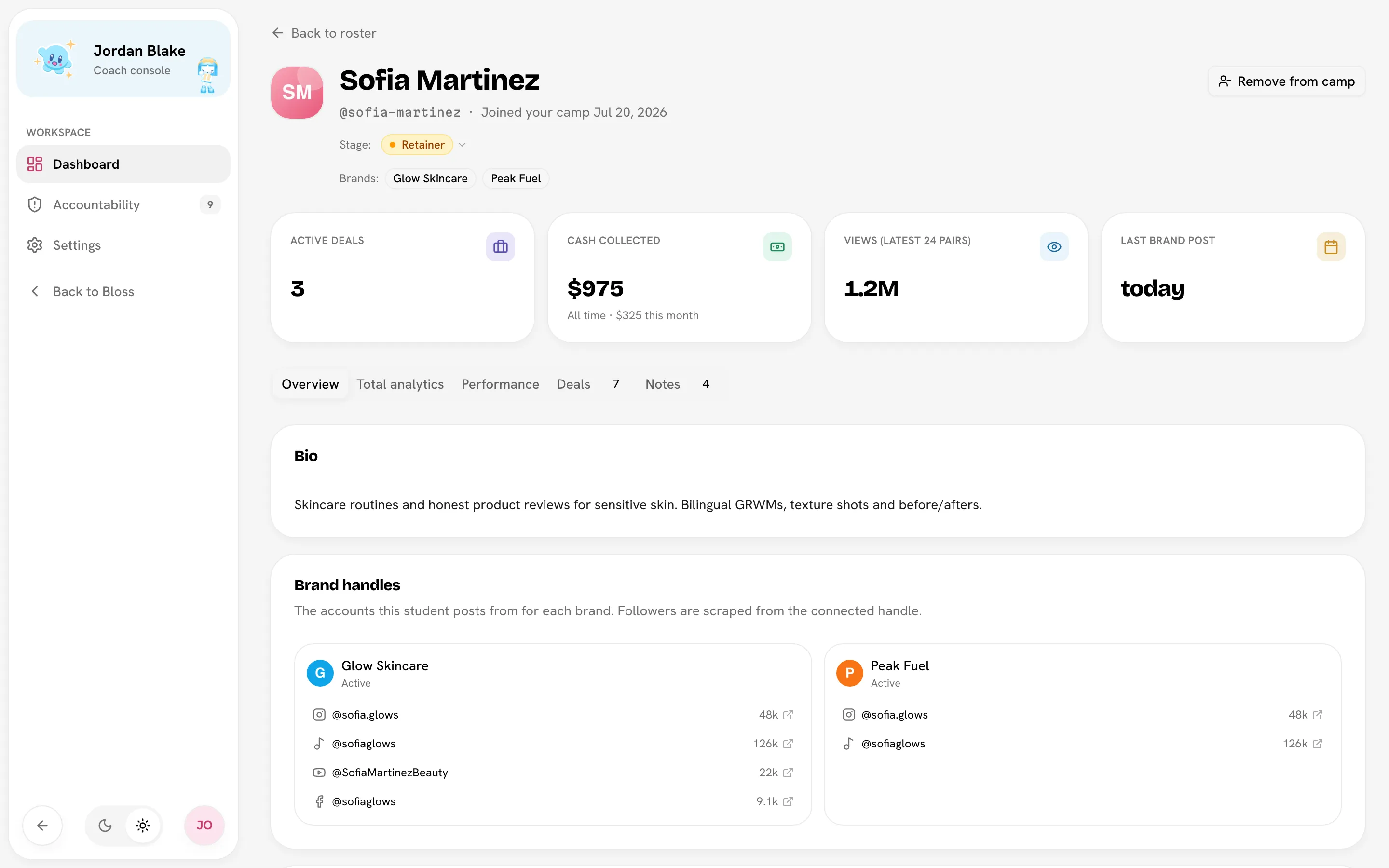
Task: Click Back to Bloss link
Action: coord(94,292)
